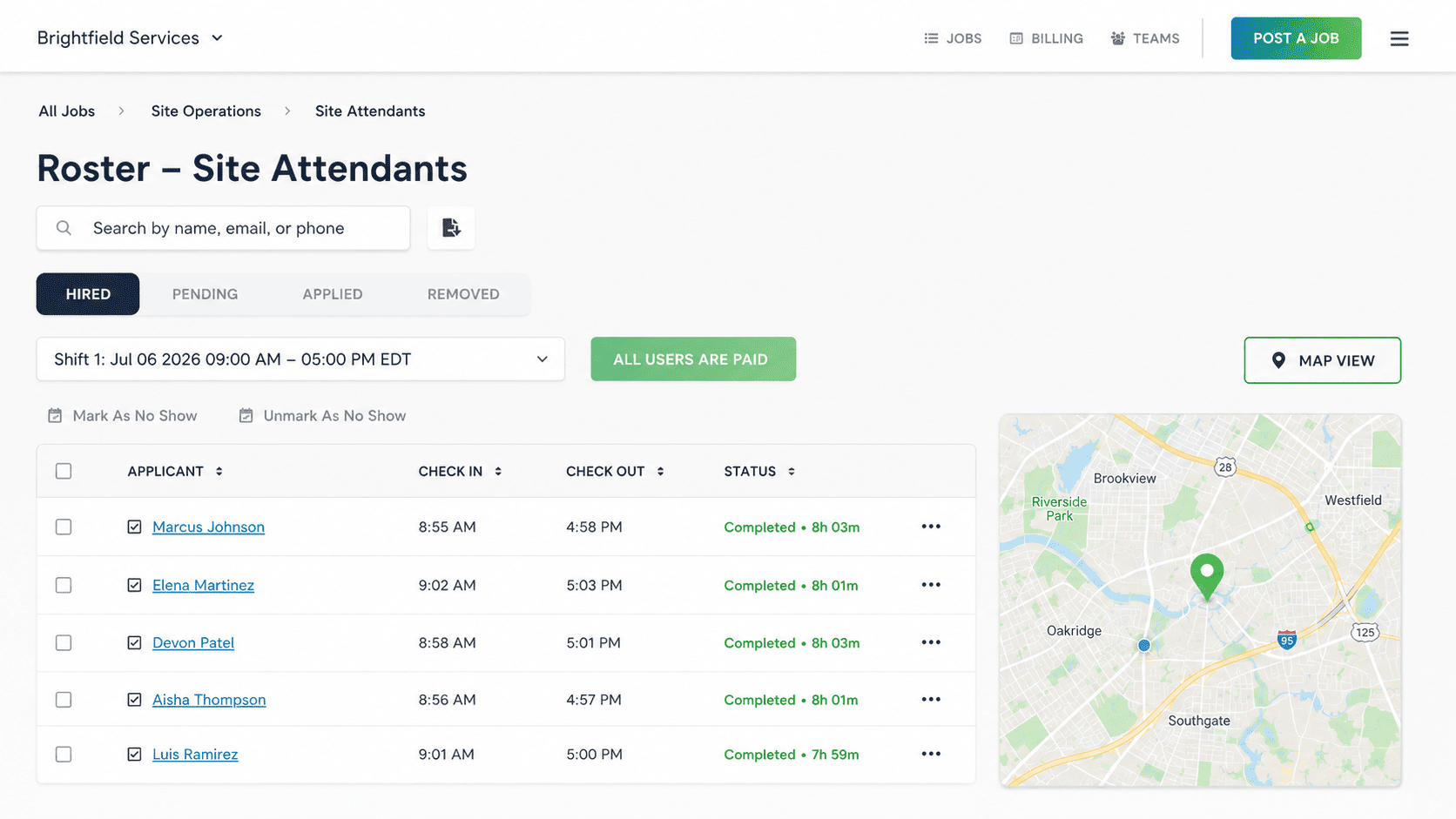Open Jobs in the top navigation
Image resolution: width=1456 pixels, height=819 pixels.
pyautogui.click(x=953, y=38)
